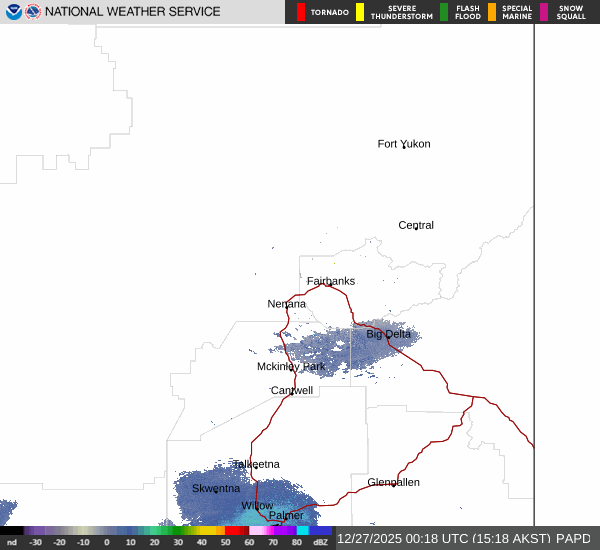Click the Talkeetna map label
The width and height of the screenshot is (600, 550).
point(256,464)
